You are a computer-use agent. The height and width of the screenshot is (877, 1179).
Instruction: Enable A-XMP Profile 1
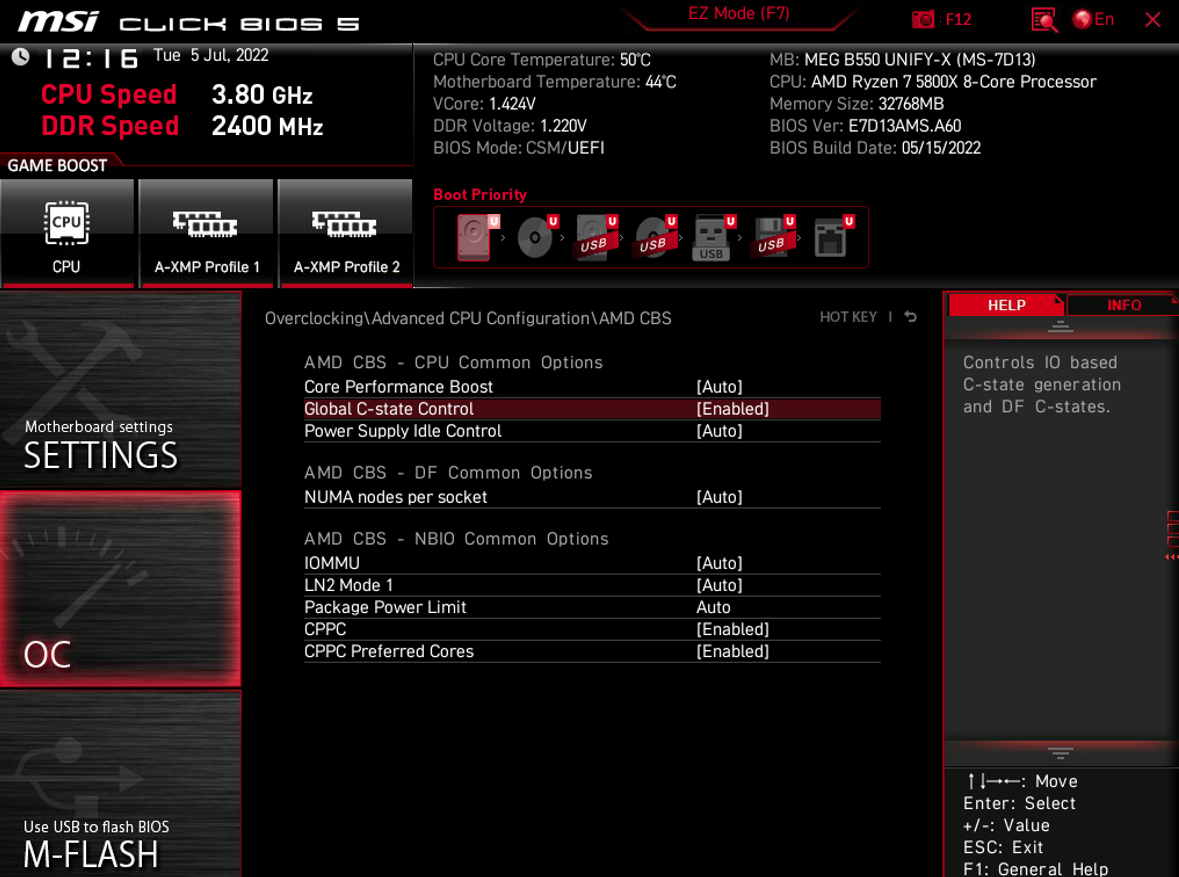[206, 233]
